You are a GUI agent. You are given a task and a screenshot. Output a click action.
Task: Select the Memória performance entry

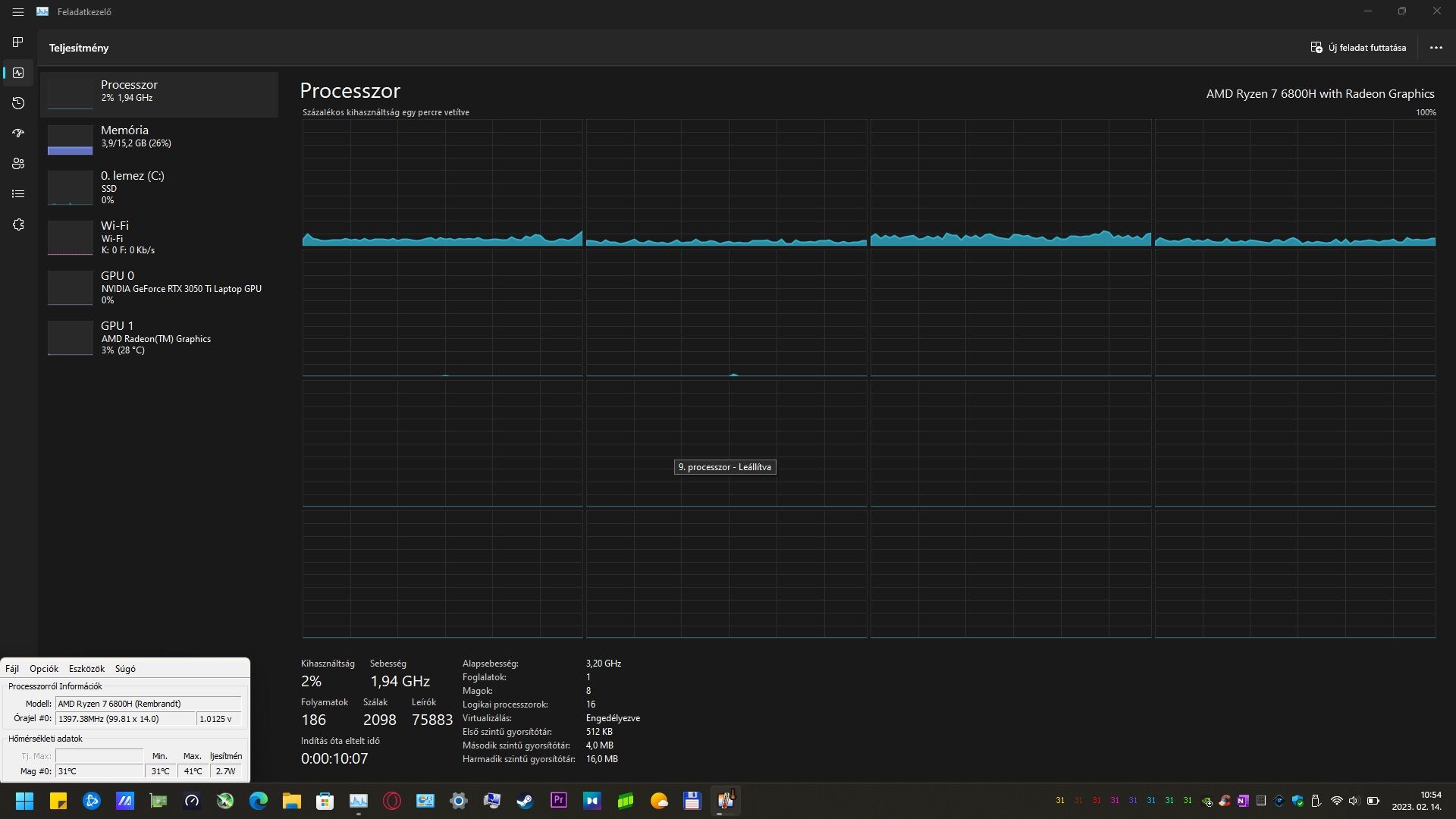(x=159, y=140)
